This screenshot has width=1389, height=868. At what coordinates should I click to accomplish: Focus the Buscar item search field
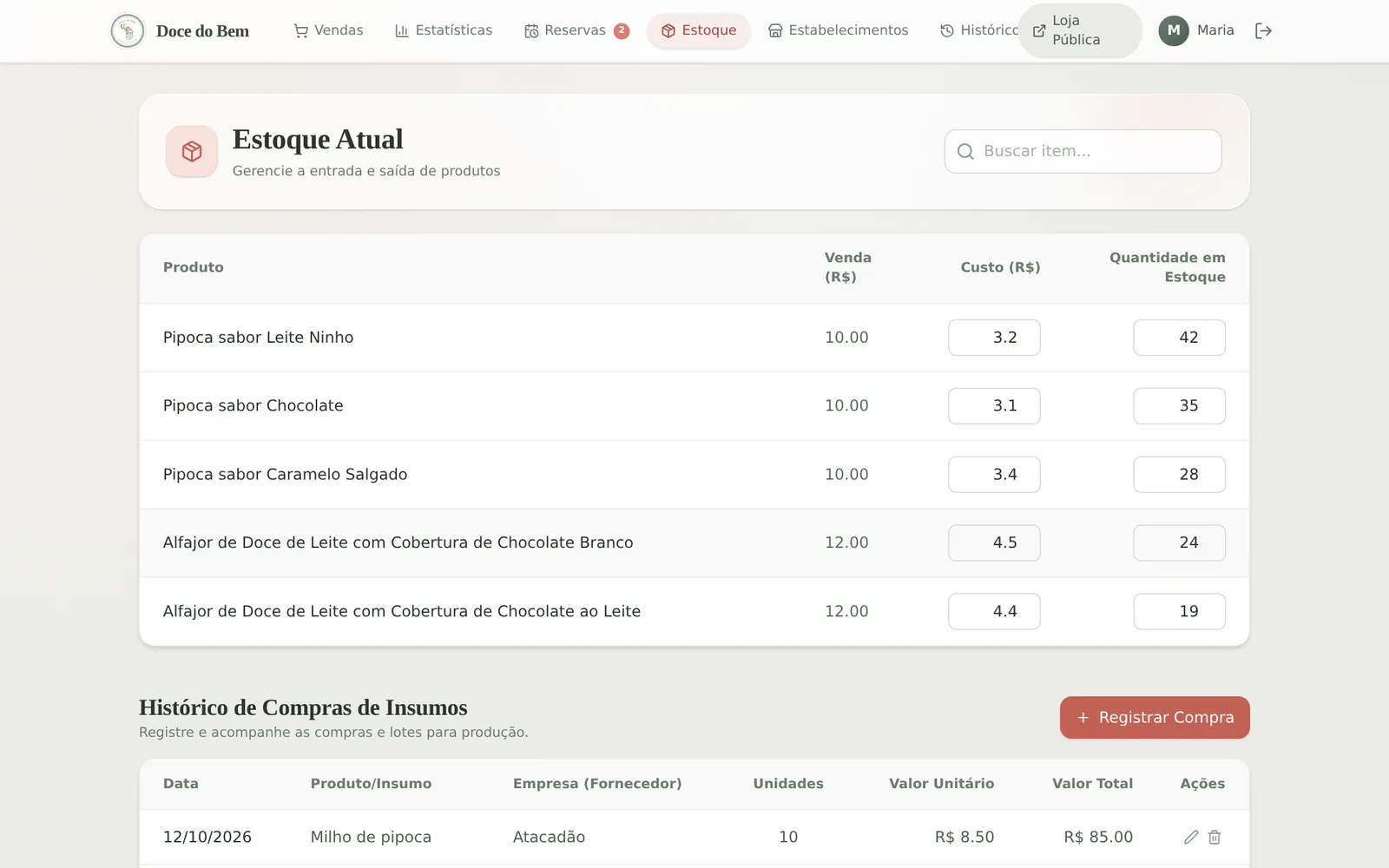coord(1083,151)
